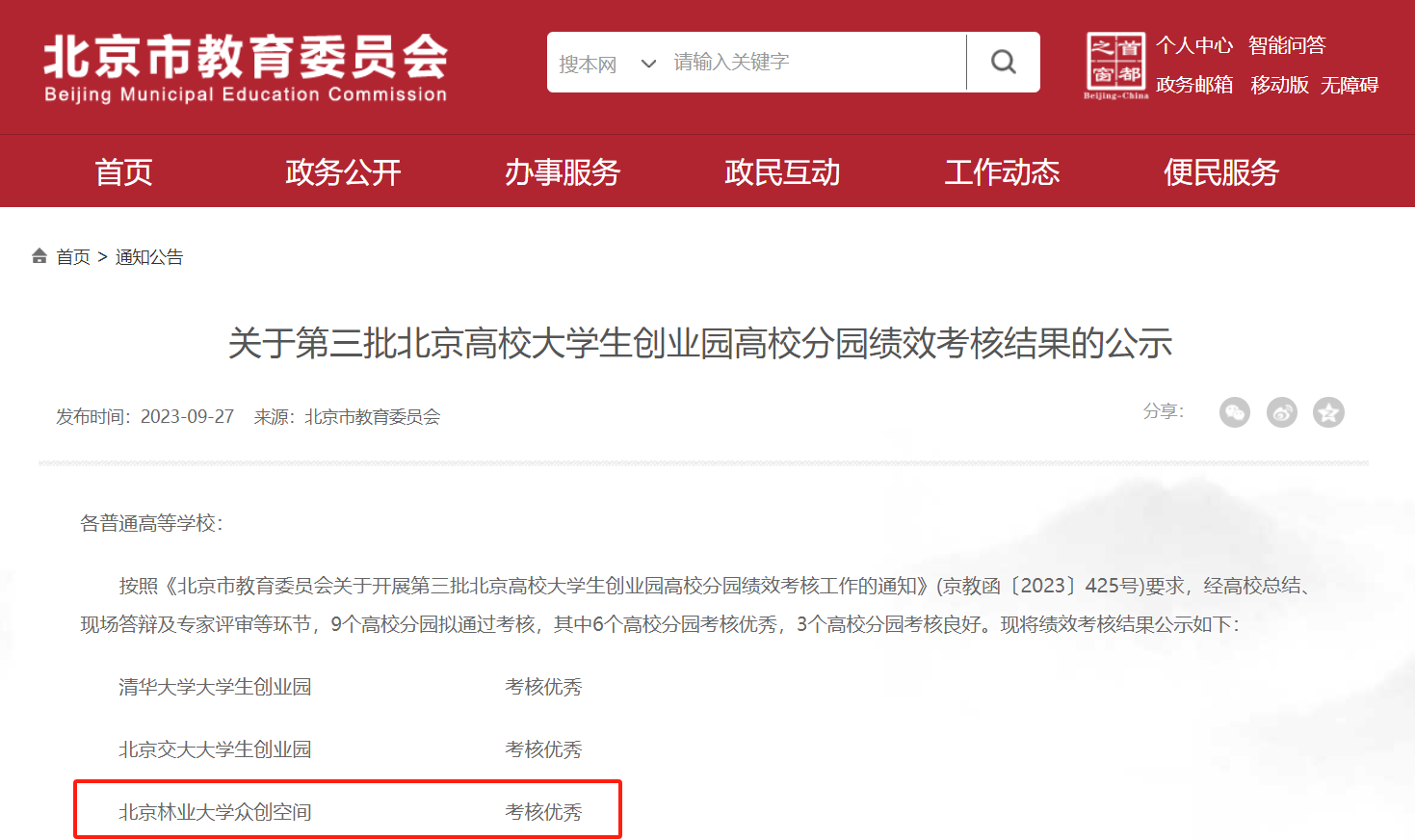The height and width of the screenshot is (840, 1415).
Task: Click 考核优秀 beside 北京交大大学生创业园
Action: coord(543,749)
